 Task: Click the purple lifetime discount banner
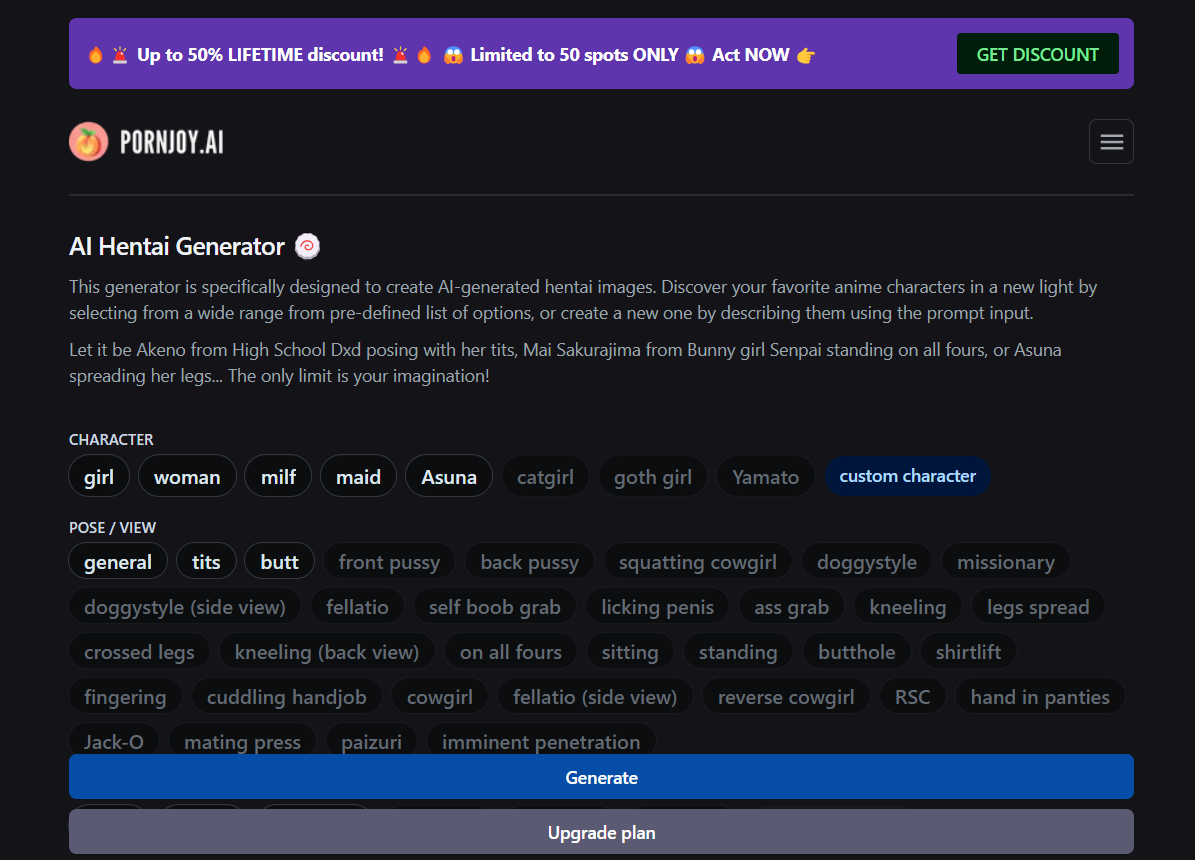pyautogui.click(x=500, y=55)
